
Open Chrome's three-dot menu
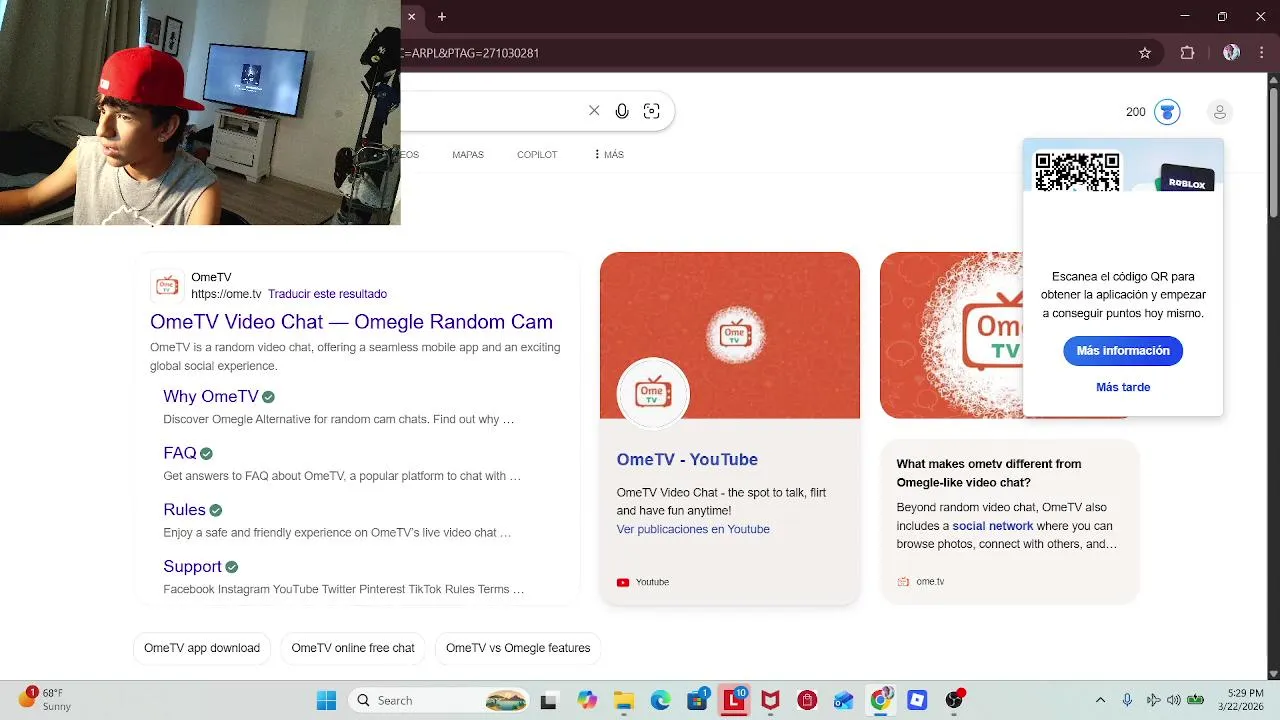[x=1263, y=53]
